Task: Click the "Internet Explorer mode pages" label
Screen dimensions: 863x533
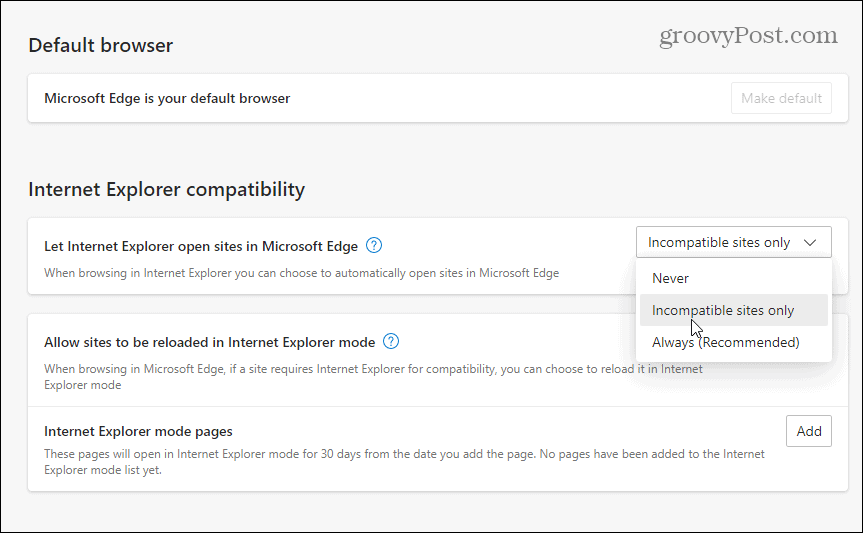Action: [x=138, y=432]
